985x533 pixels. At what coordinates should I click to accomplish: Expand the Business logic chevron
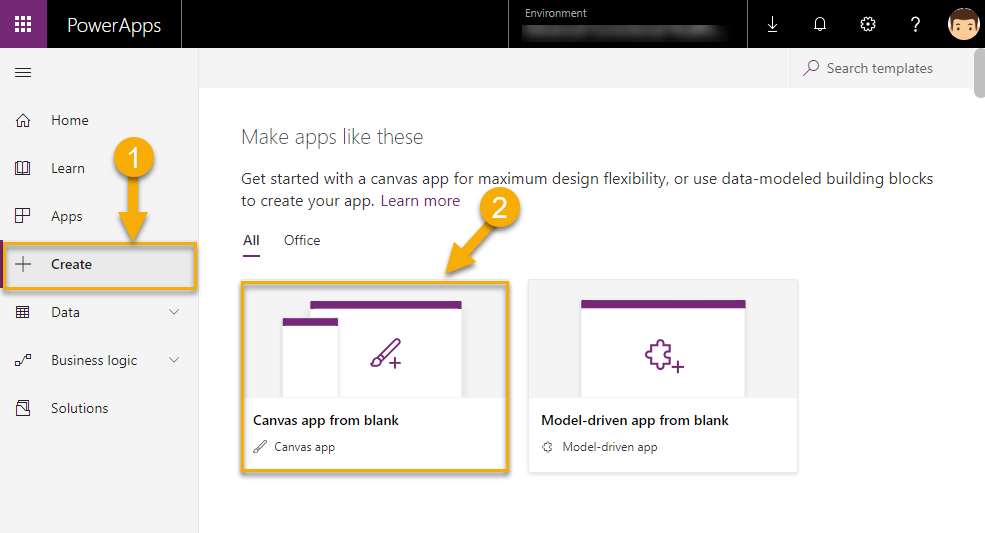tap(174, 360)
